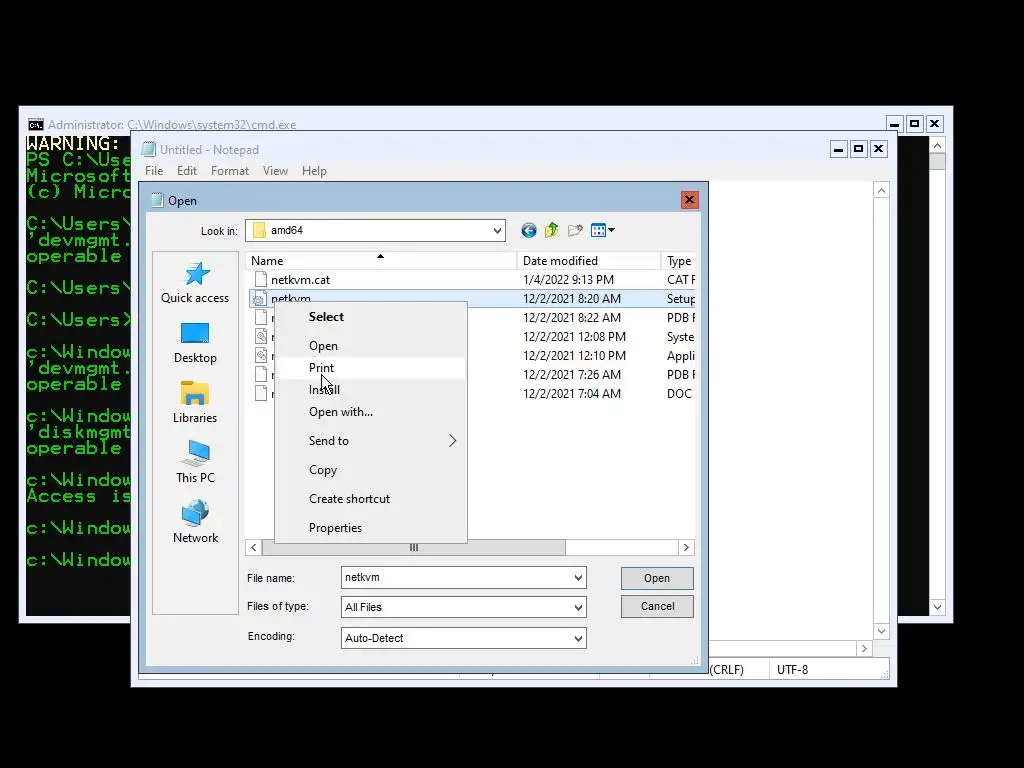Screen dimensions: 1024x768
Task: Open the Files of type dropdown
Action: tap(578, 607)
